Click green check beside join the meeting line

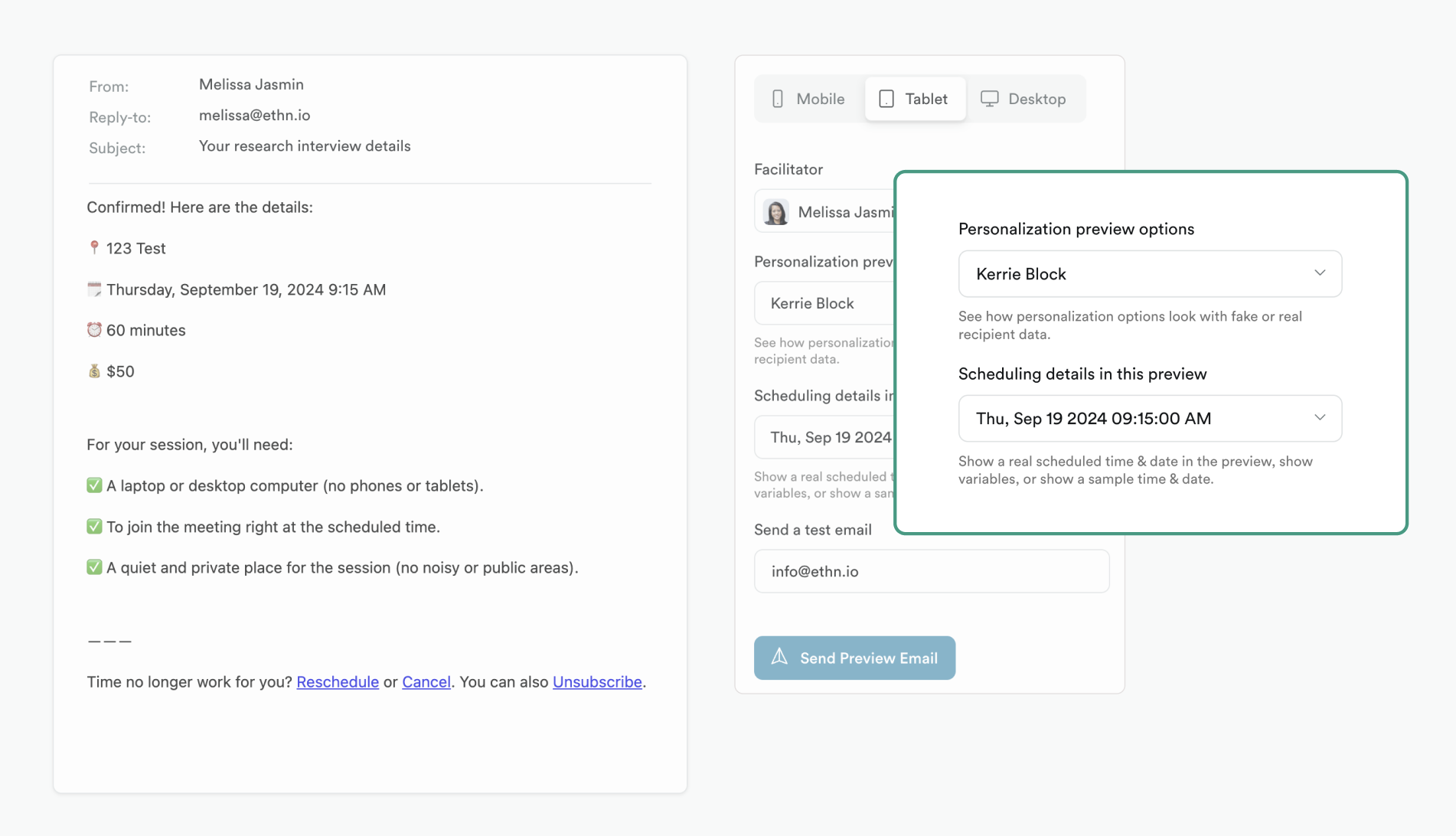click(94, 527)
